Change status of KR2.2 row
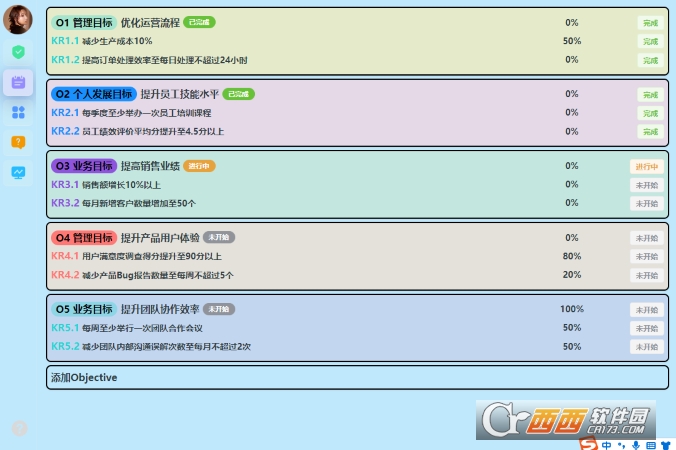The image size is (676, 450). 650,132
